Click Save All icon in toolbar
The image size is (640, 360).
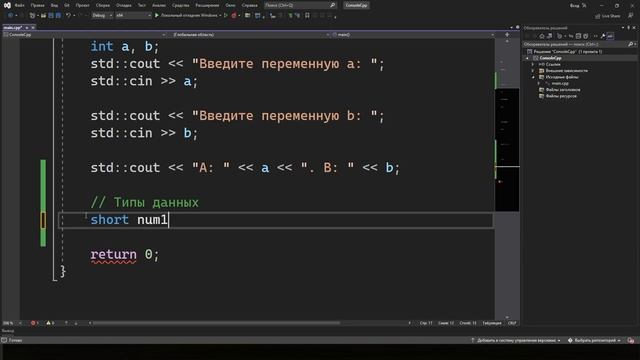pyautogui.click(x=58, y=16)
